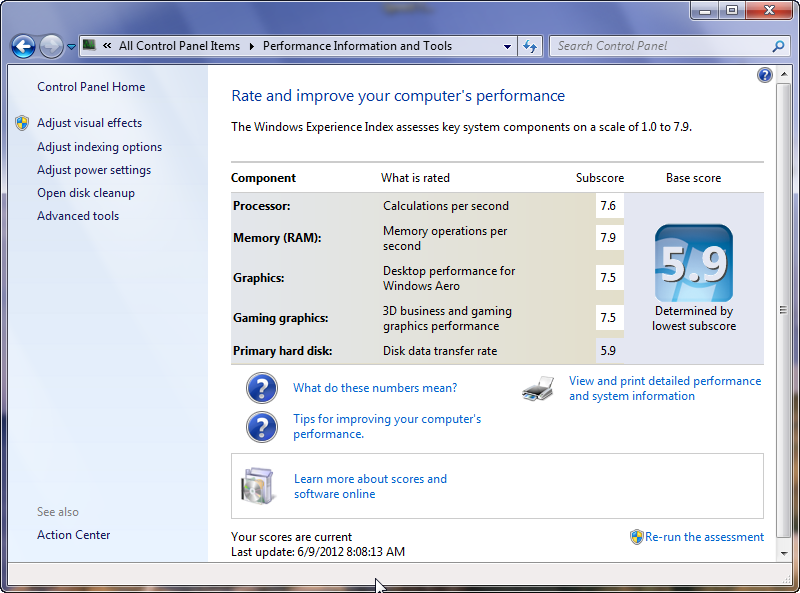Click the Forward navigation arrow button

(x=51, y=46)
